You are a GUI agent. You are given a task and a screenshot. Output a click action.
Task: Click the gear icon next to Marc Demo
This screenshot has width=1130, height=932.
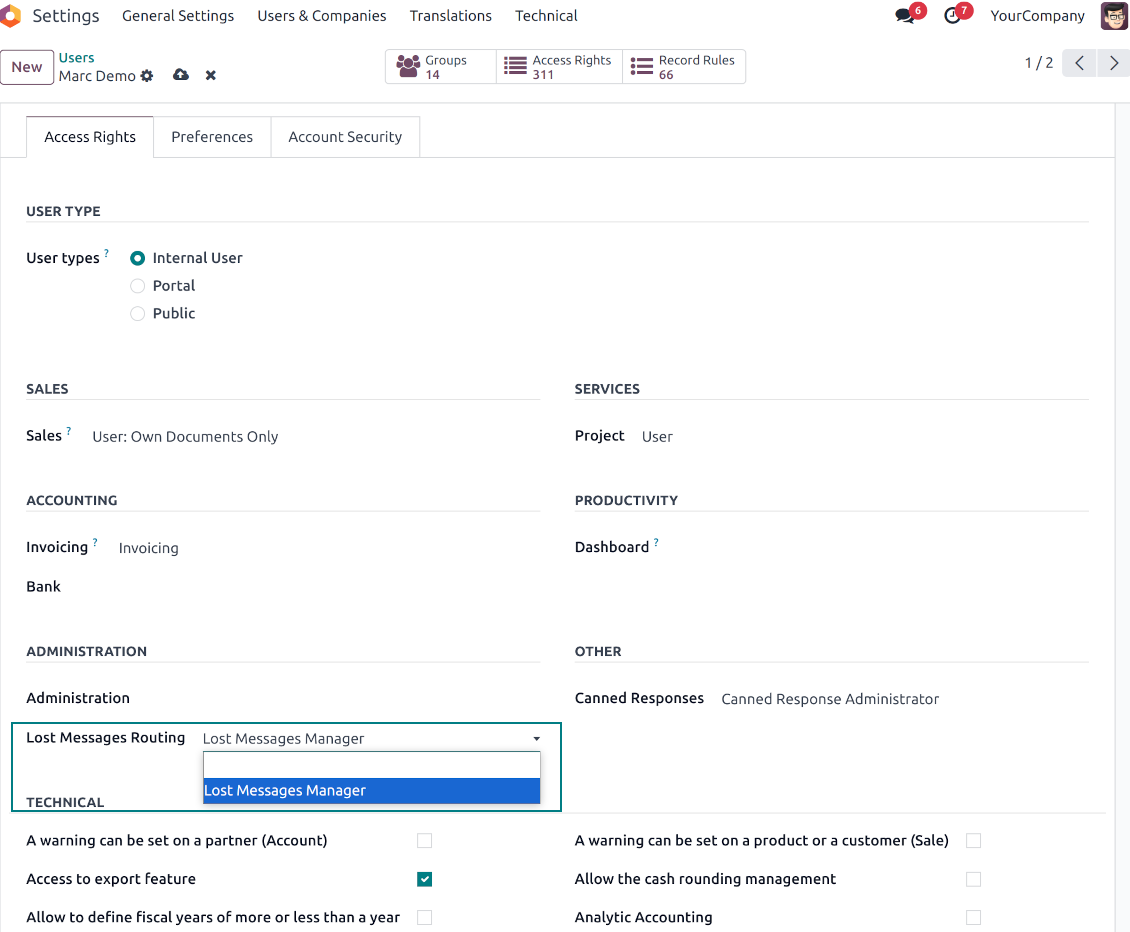click(147, 76)
